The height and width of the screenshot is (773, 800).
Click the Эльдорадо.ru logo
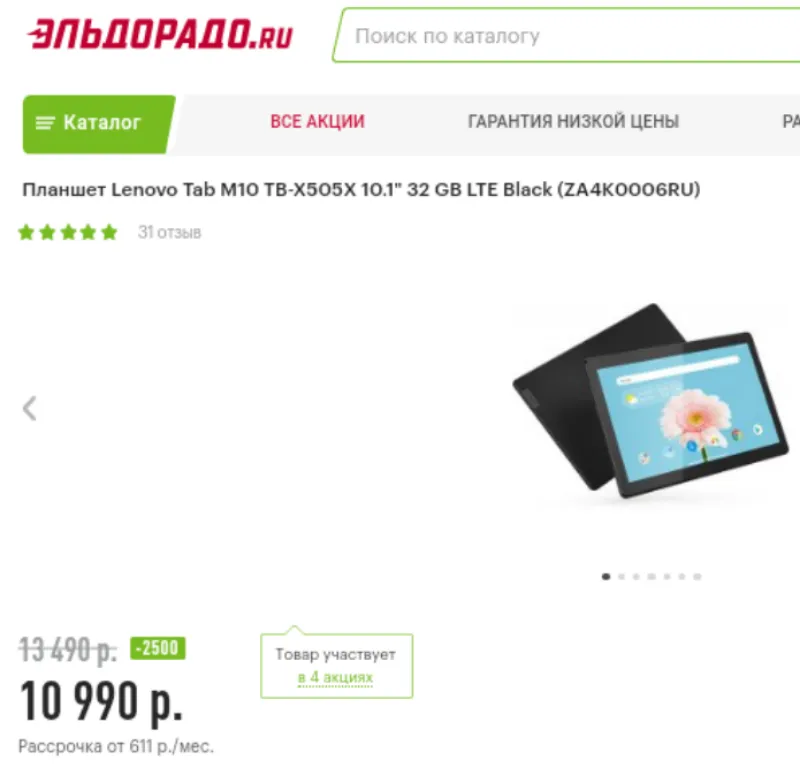[x=160, y=34]
